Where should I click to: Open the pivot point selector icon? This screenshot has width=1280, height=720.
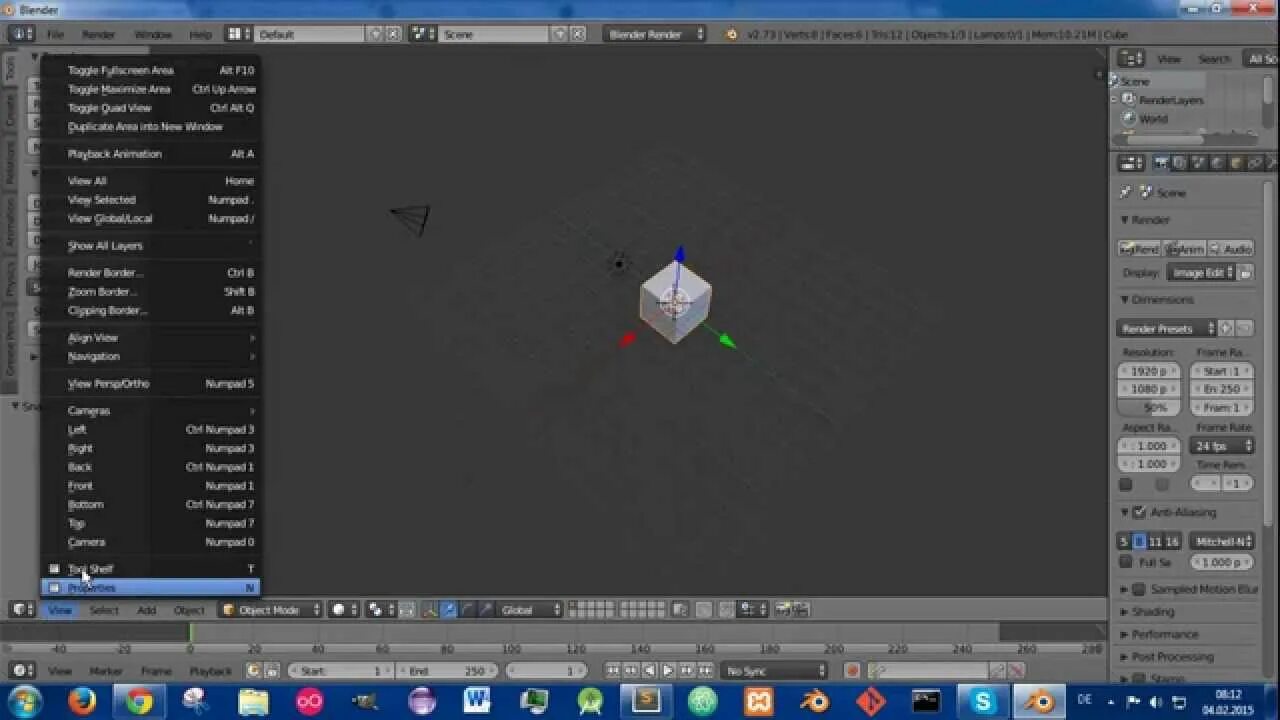point(379,610)
